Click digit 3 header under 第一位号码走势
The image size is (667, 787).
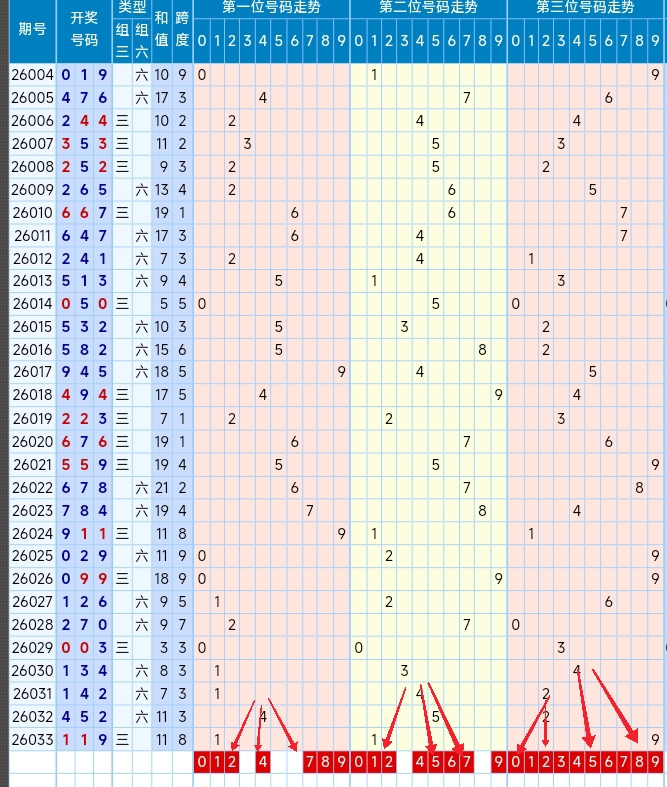(247, 41)
